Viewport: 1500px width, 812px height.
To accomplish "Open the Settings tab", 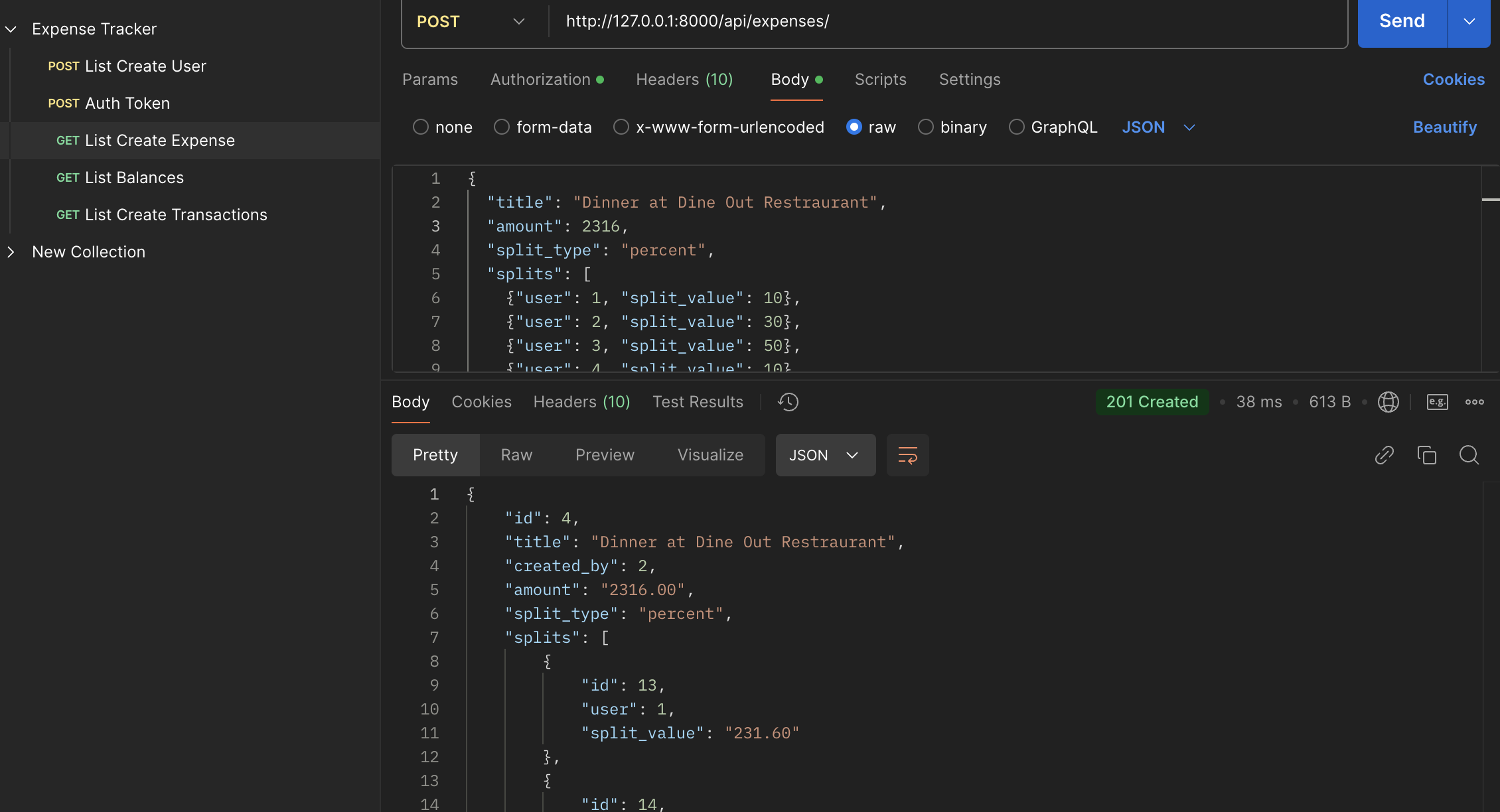I will 970,80.
